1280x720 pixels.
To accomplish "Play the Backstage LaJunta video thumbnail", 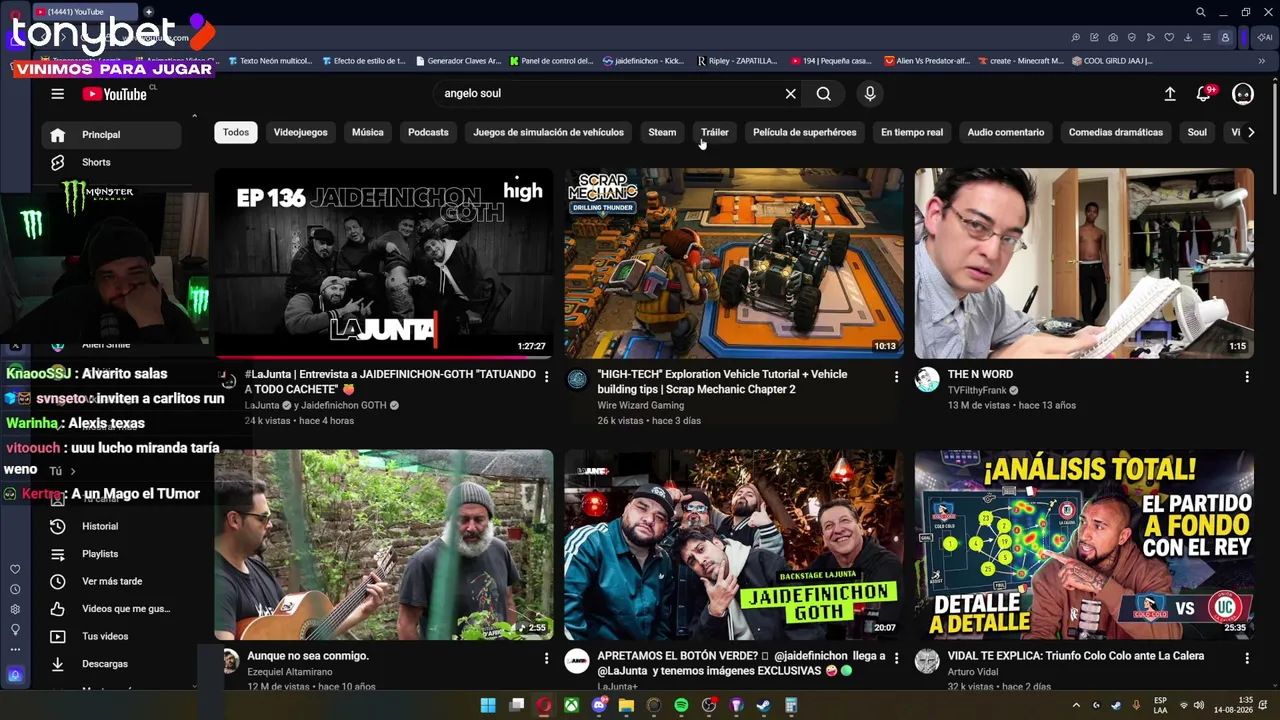I will [x=734, y=545].
